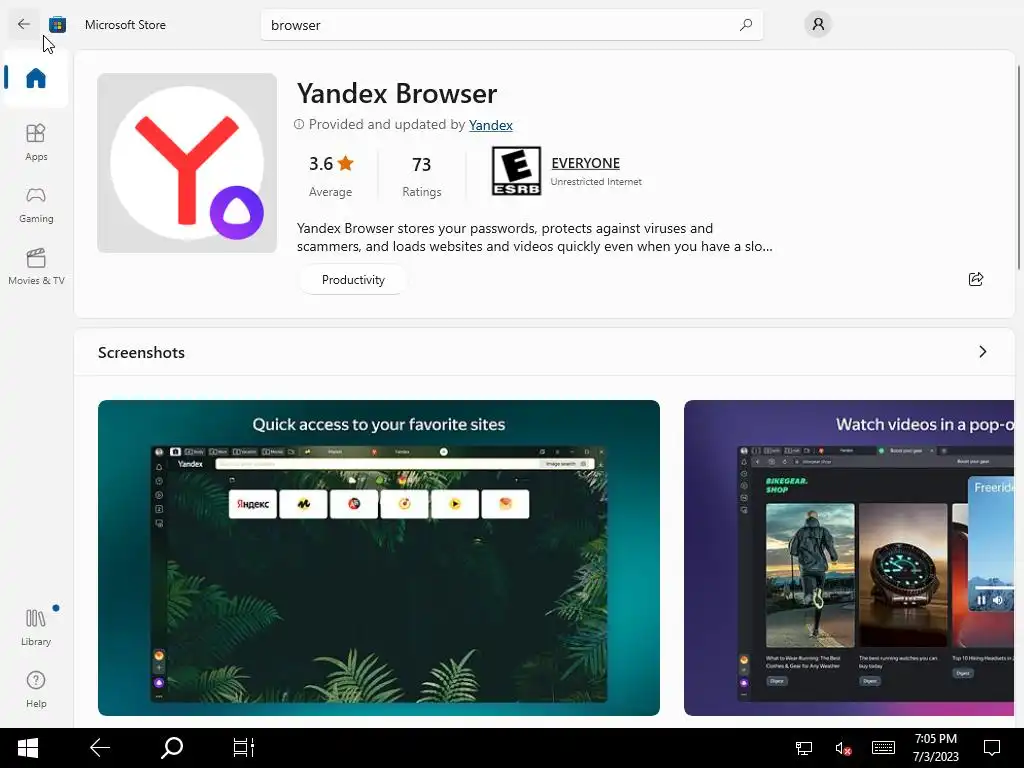
Task: Open the Library in the sidebar
Action: point(36,628)
